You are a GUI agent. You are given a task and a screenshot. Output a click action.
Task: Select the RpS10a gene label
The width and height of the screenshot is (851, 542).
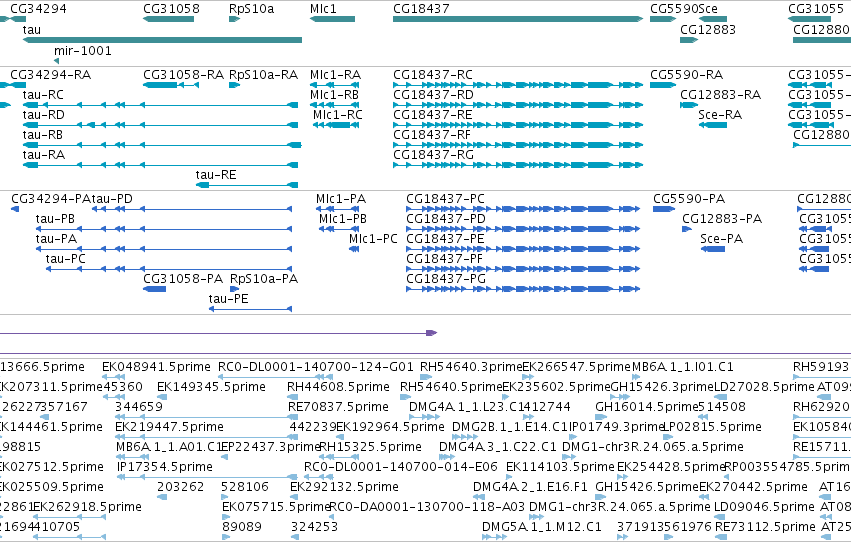click(252, 9)
